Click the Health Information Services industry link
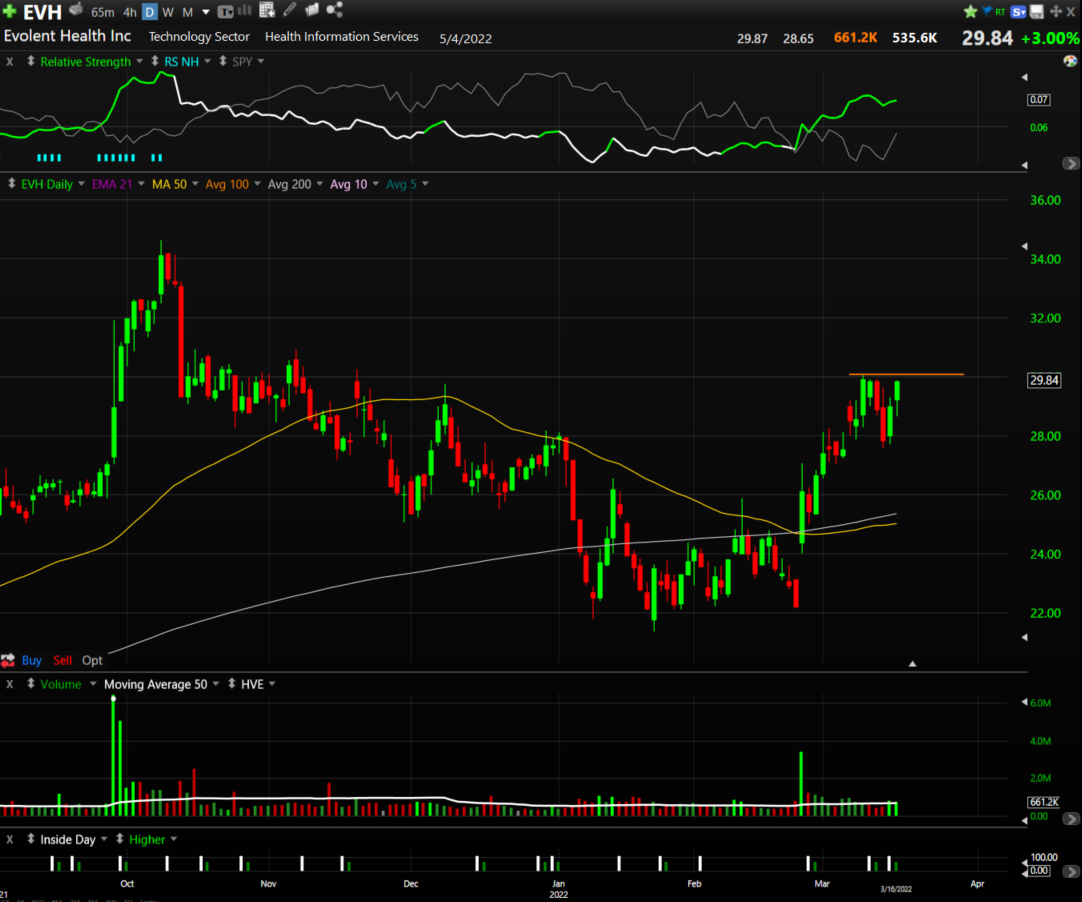 (342, 37)
